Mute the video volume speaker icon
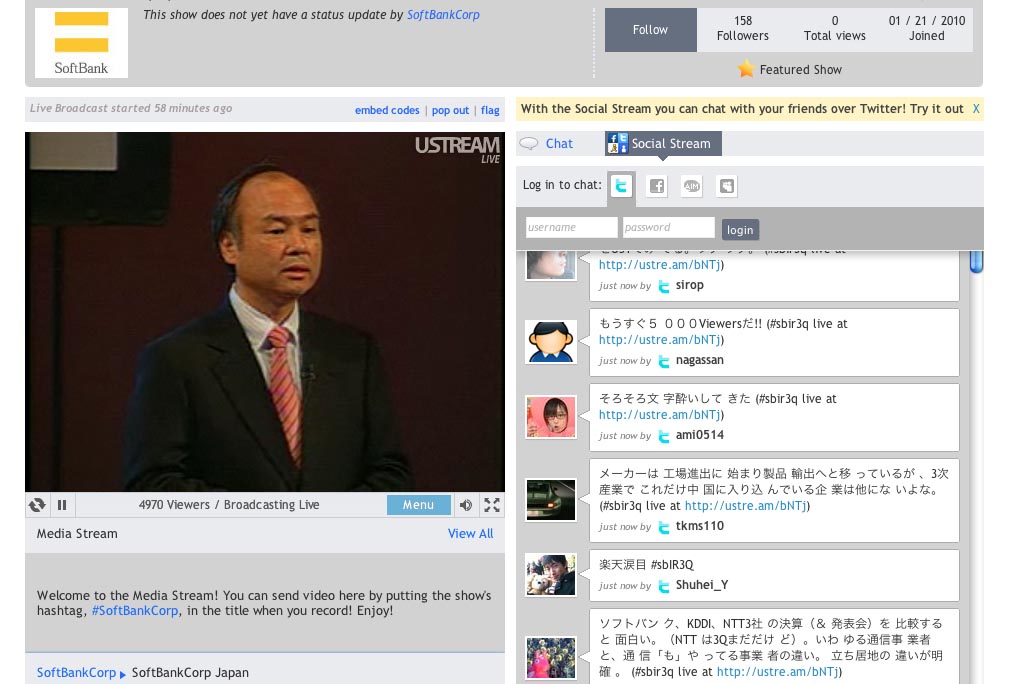This screenshot has height=684, width=1010. click(466, 505)
